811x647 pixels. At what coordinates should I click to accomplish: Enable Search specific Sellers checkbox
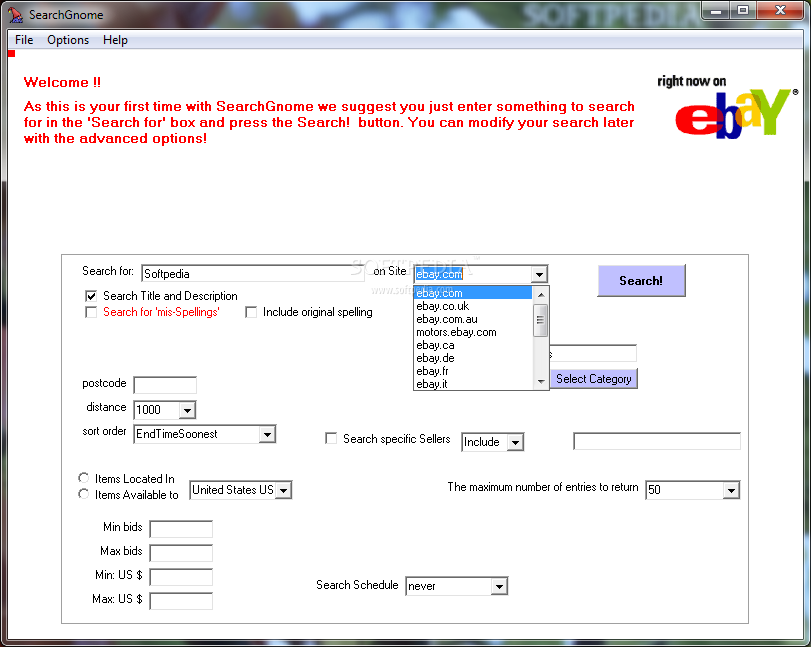(x=331, y=439)
